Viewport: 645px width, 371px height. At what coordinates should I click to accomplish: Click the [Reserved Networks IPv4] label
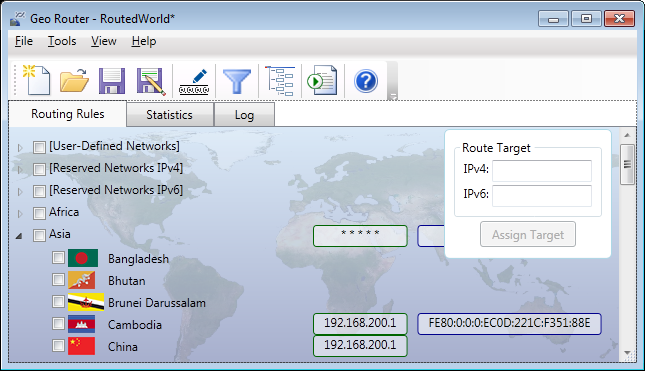click(116, 168)
